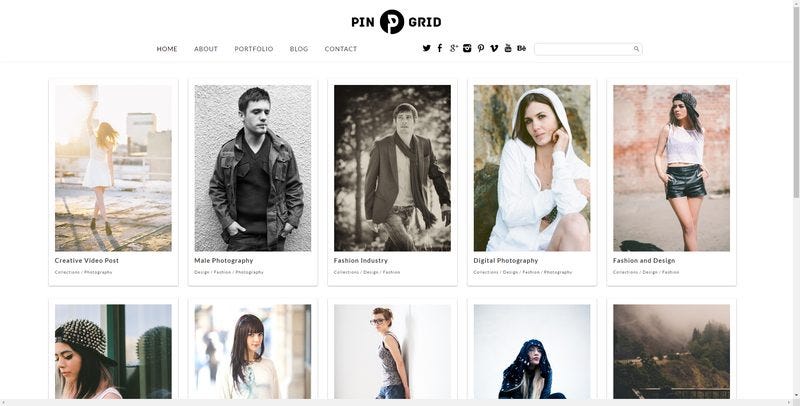The height and width of the screenshot is (406, 800).
Task: Open the Creative Video Post title link
Action: click(x=87, y=261)
